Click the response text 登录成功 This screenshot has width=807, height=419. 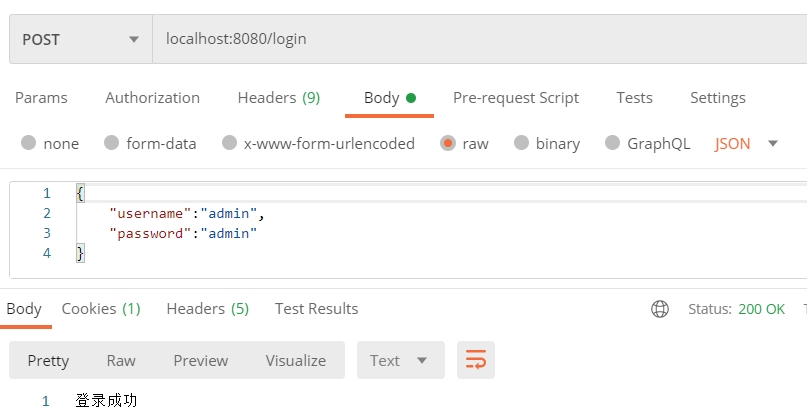click(x=107, y=400)
